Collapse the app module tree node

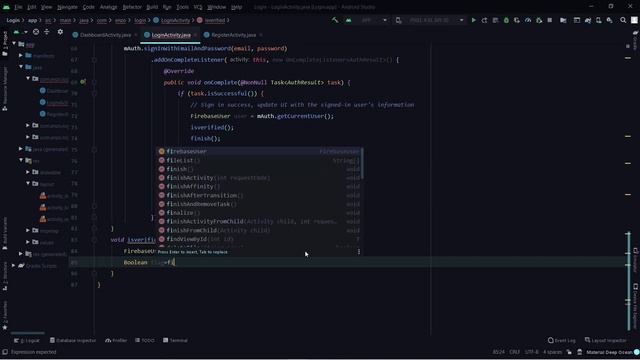coord(14,44)
